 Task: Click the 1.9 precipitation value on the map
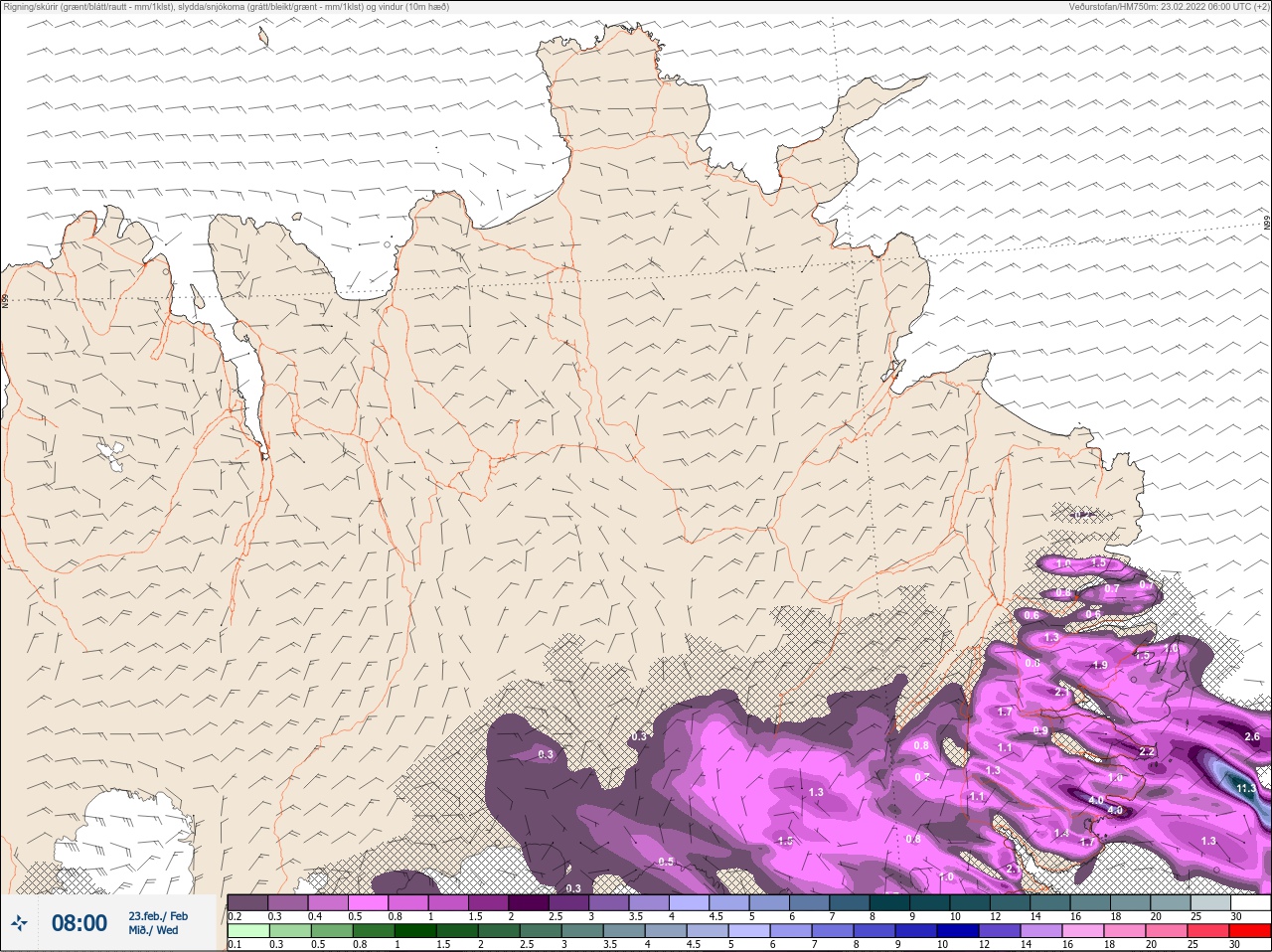(1099, 665)
